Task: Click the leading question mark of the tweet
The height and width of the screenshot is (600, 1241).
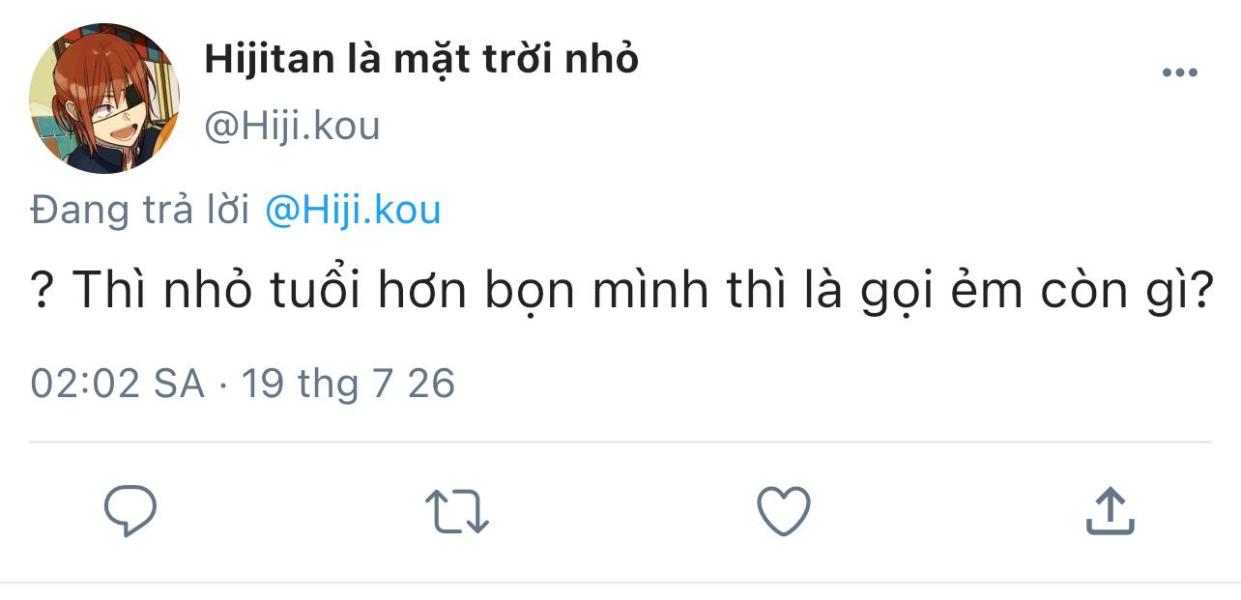Action: [42, 292]
